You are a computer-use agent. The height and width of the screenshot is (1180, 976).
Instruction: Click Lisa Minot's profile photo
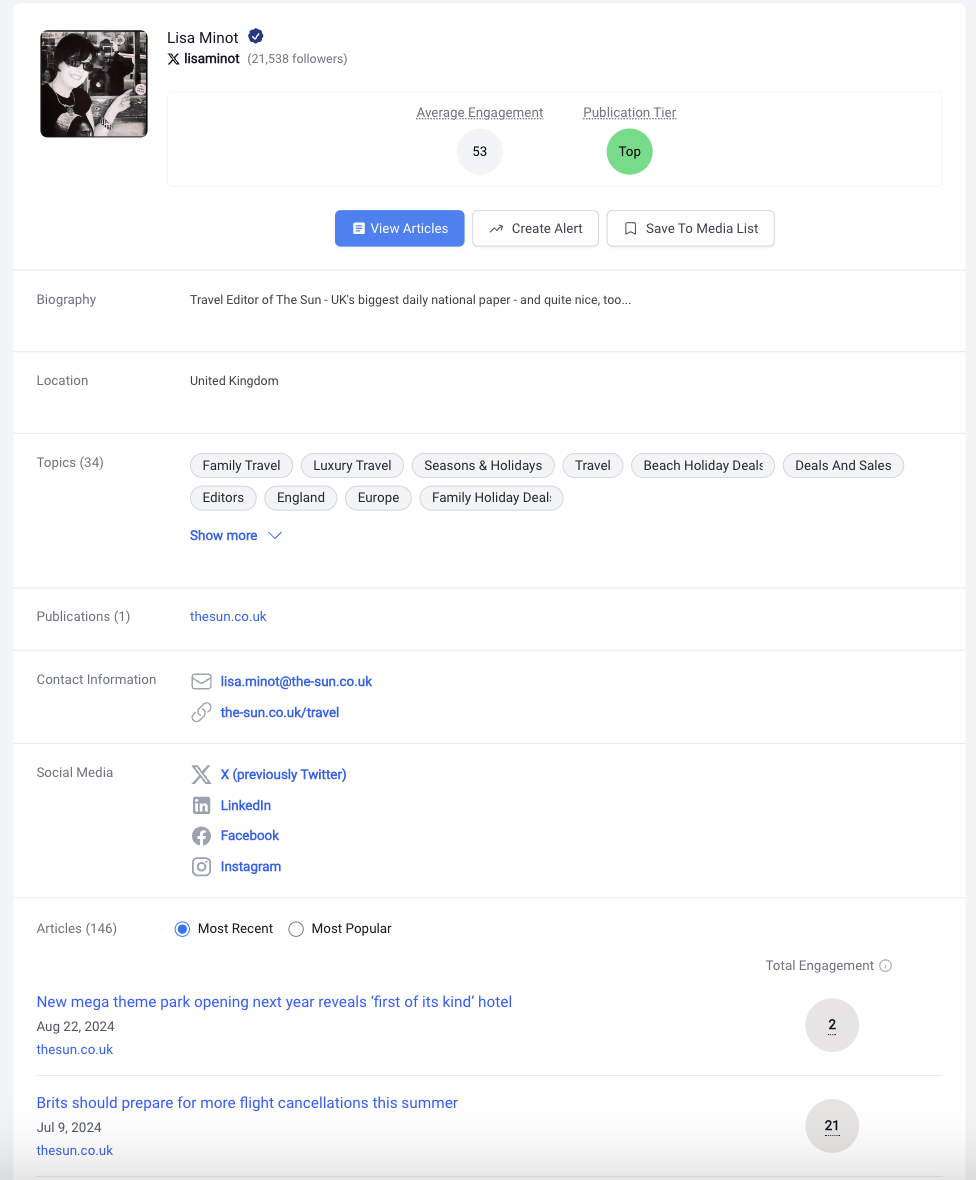click(x=94, y=83)
